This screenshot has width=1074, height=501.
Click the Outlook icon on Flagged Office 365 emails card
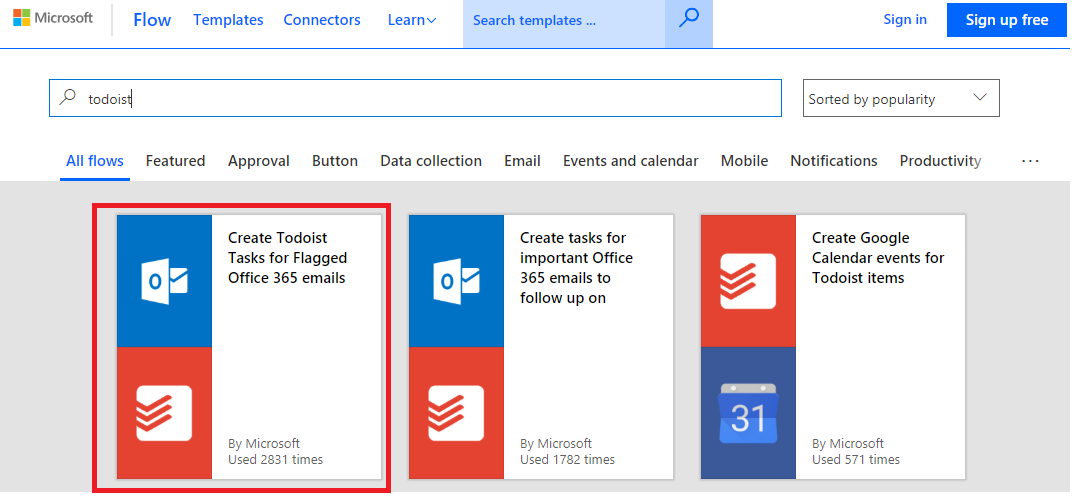coord(164,281)
